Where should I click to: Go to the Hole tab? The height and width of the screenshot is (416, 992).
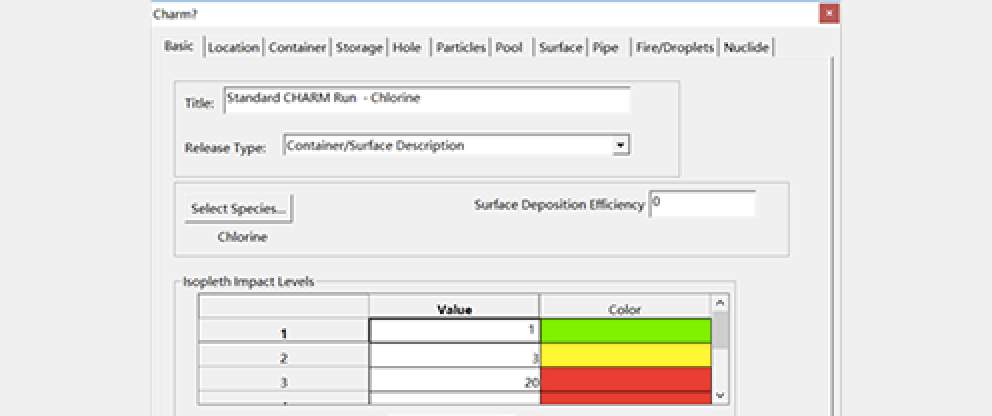click(407, 48)
